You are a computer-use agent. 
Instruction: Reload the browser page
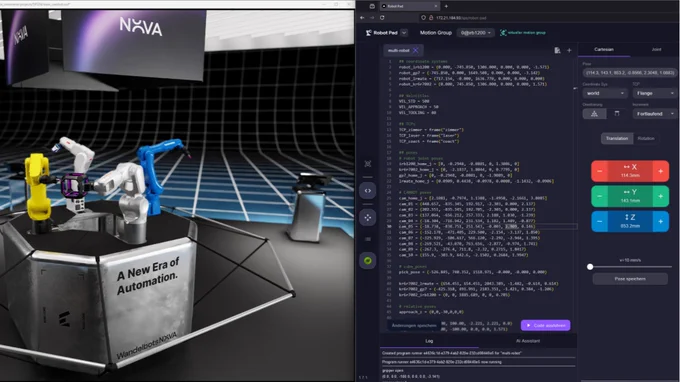pos(382,18)
